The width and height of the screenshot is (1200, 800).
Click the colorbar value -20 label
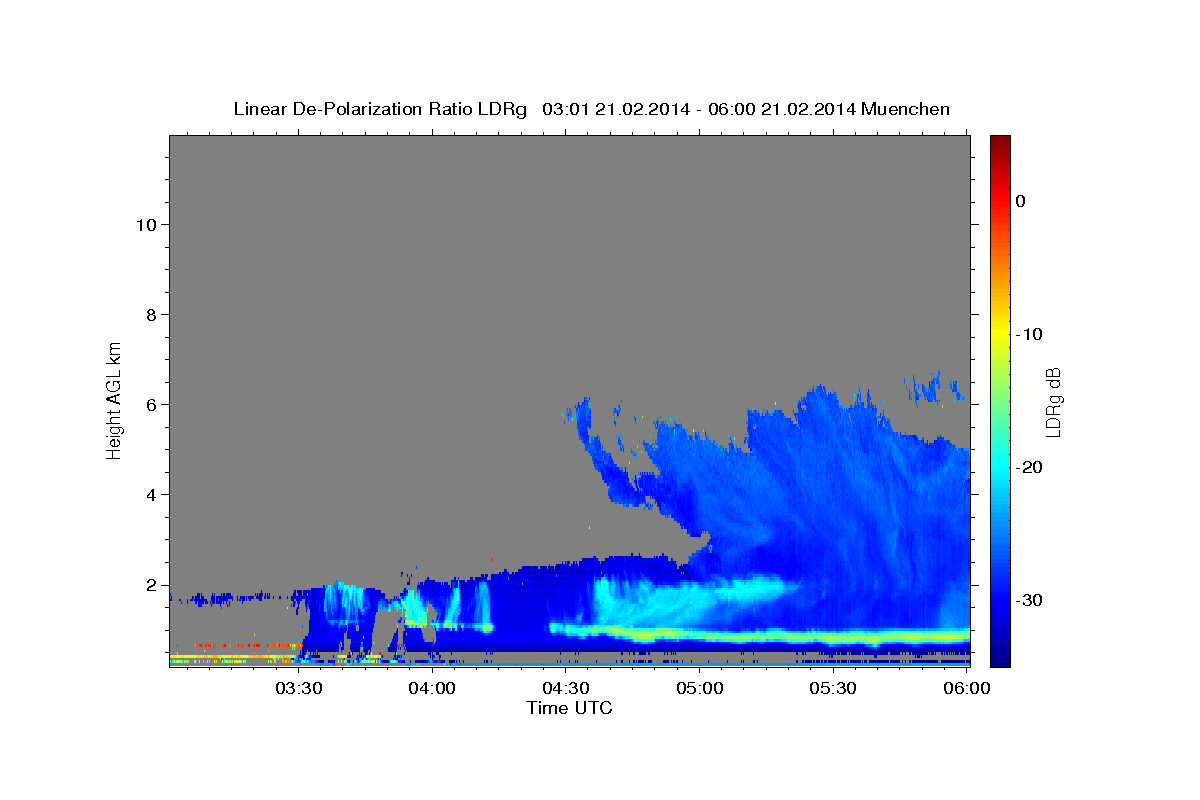tap(1029, 467)
